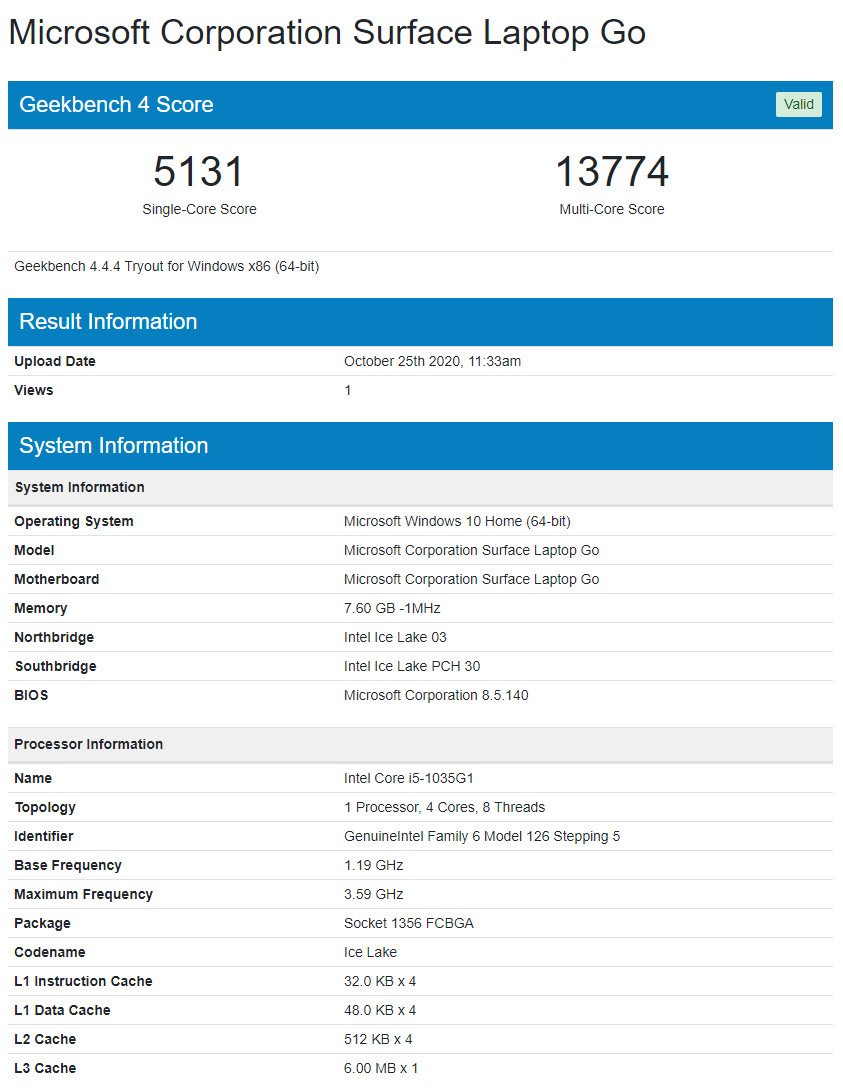Screen dimensions: 843x1091
Task: Select the Model row's Surface Laptop Go value
Action: (472, 550)
